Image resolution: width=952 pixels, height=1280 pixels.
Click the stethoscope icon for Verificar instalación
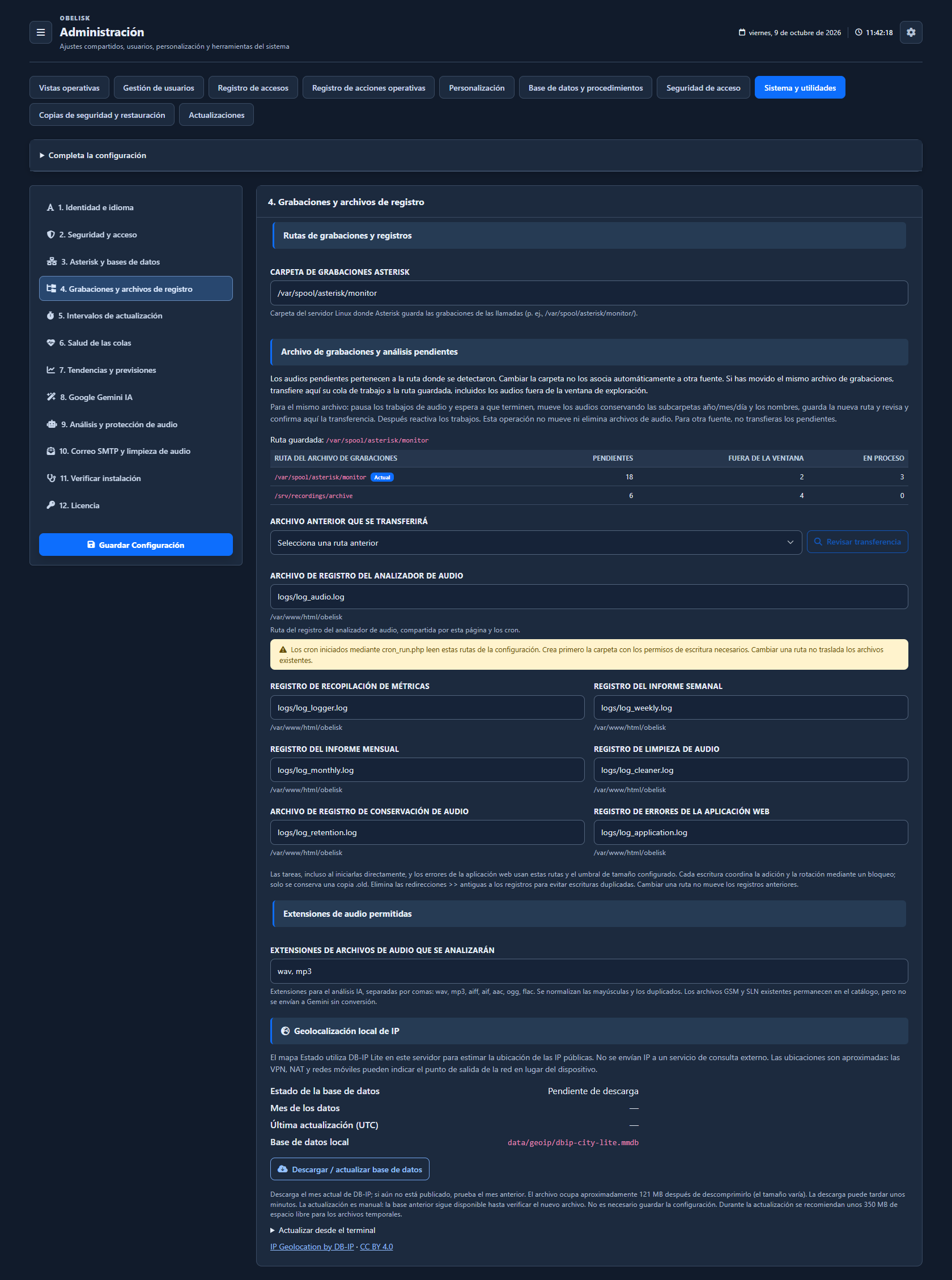(52, 478)
